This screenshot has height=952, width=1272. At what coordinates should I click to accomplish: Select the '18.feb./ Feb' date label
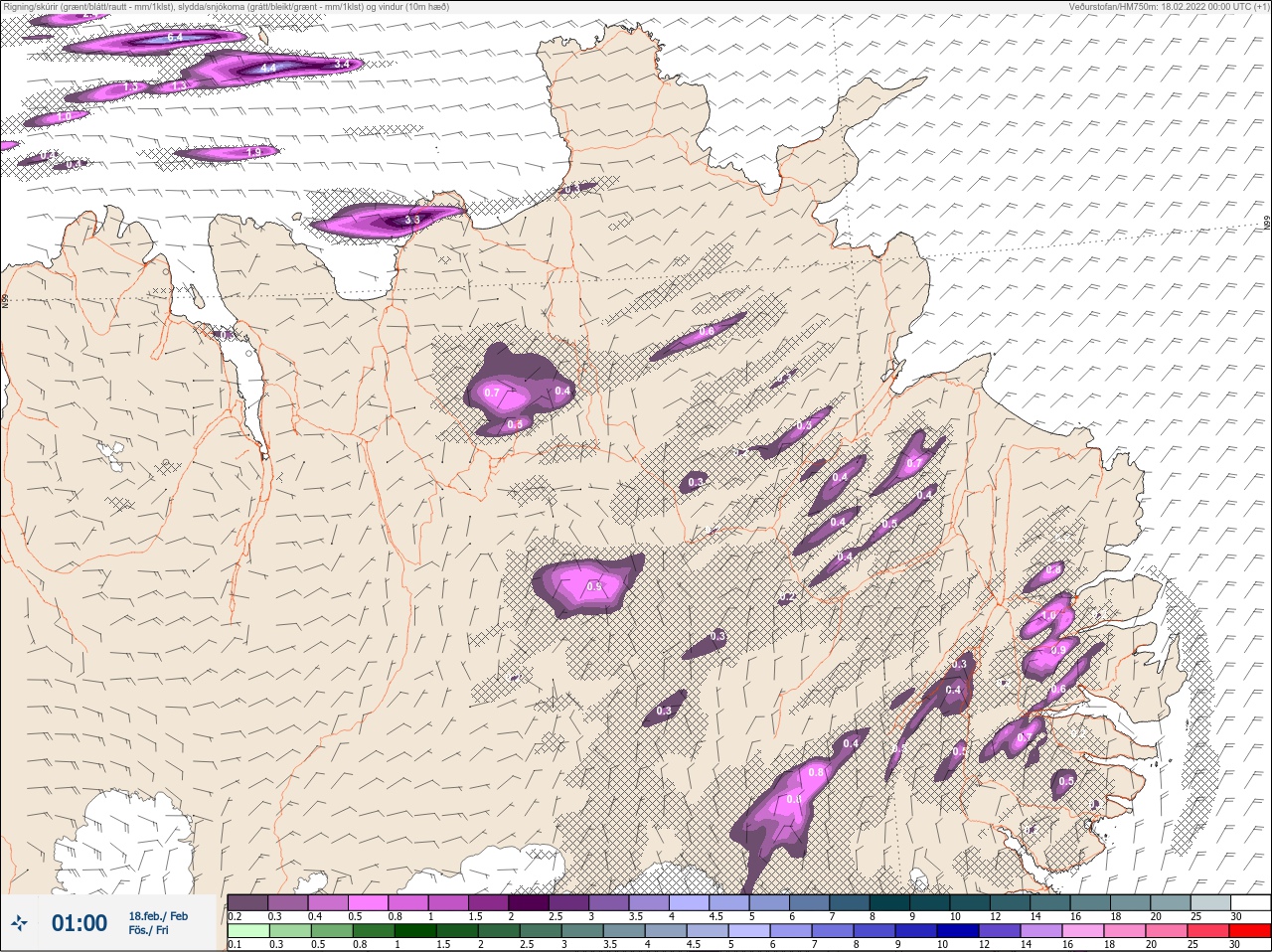click(x=158, y=915)
